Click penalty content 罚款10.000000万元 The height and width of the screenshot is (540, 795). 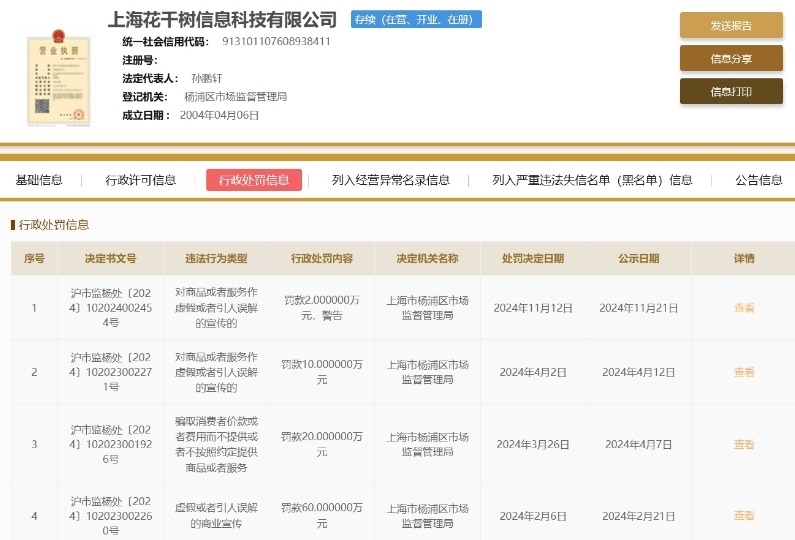point(322,372)
